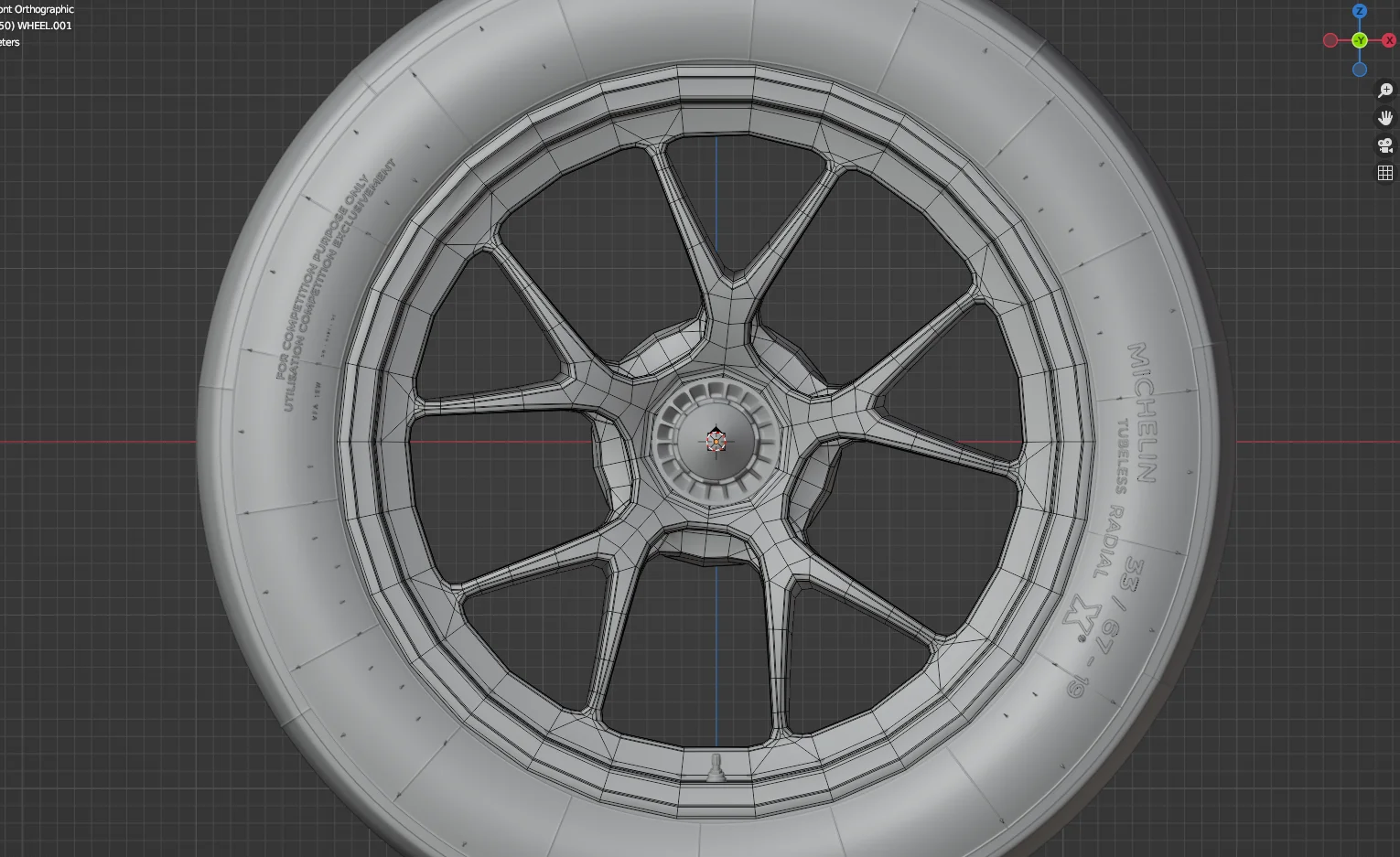Toggle camera perspective using the camera sidebar icon
Image resolution: width=1400 pixels, height=857 pixels.
tap(1384, 145)
